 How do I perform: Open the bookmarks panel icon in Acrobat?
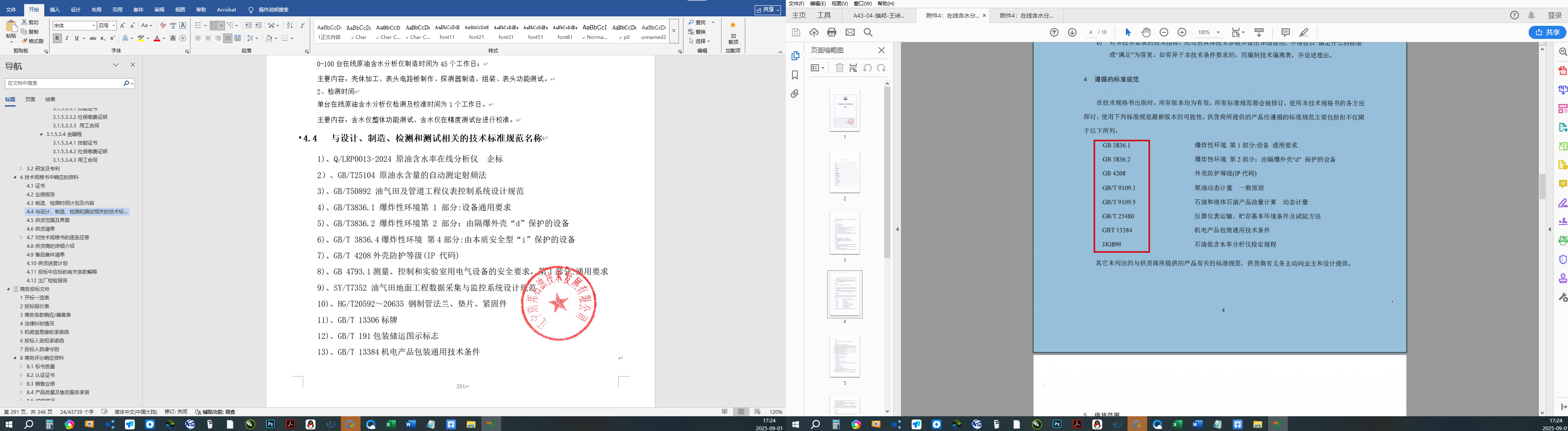(x=795, y=75)
